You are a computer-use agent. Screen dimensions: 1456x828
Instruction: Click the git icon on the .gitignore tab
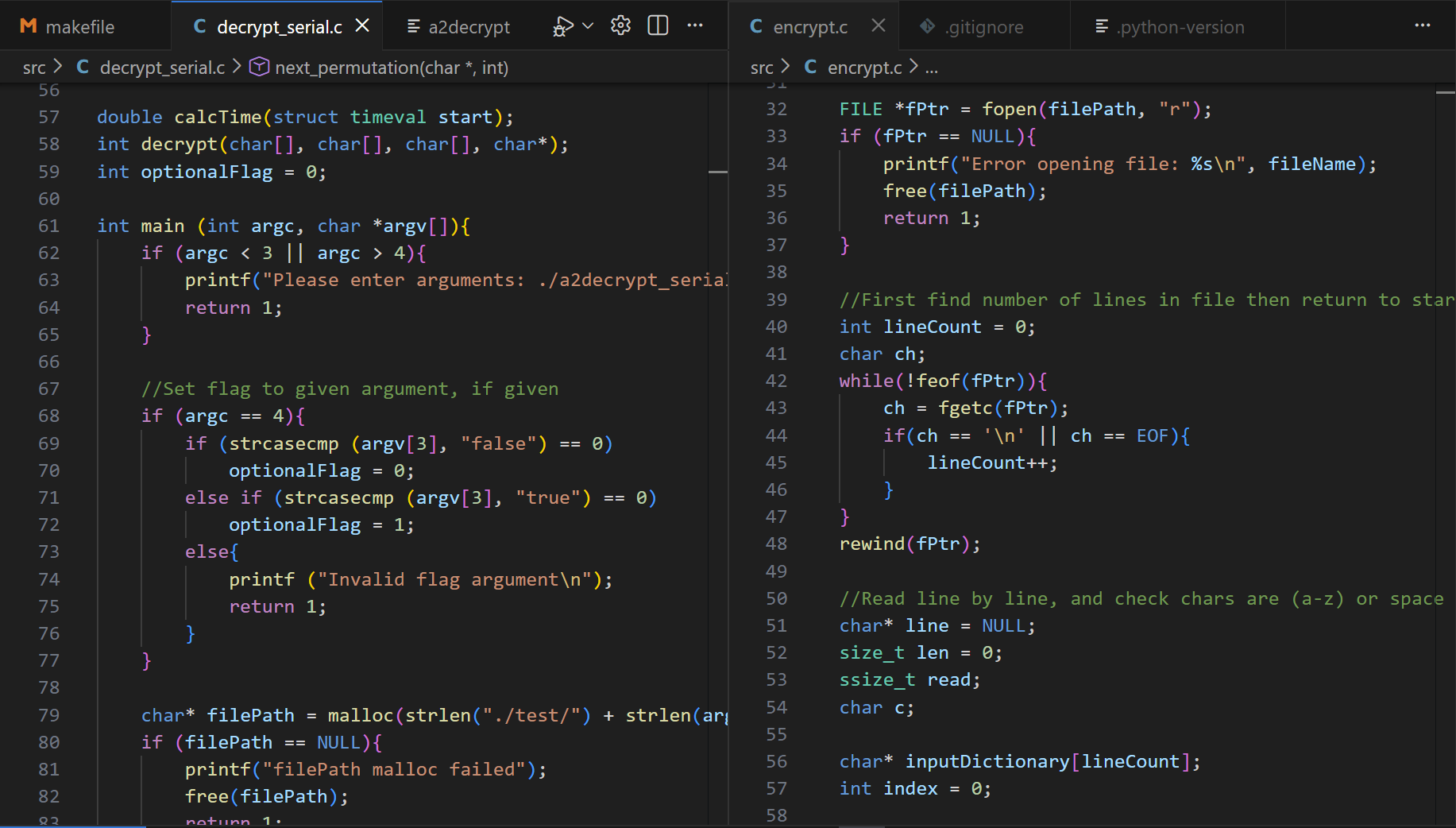(x=927, y=25)
